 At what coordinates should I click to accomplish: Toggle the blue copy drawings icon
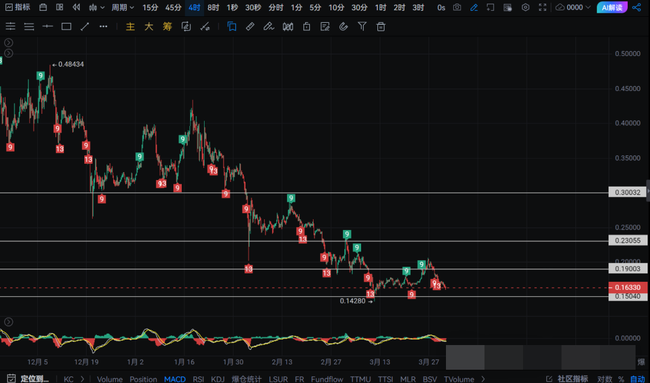232,27
